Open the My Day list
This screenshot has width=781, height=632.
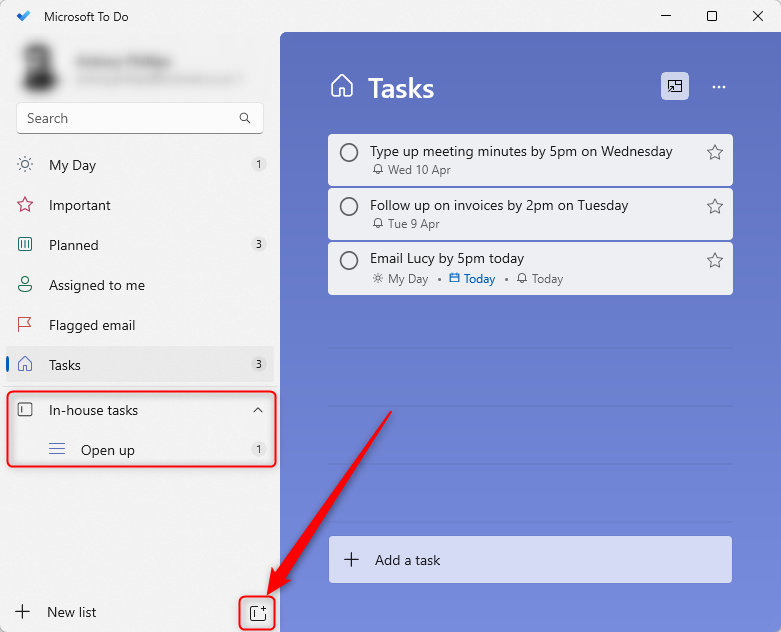[72, 165]
